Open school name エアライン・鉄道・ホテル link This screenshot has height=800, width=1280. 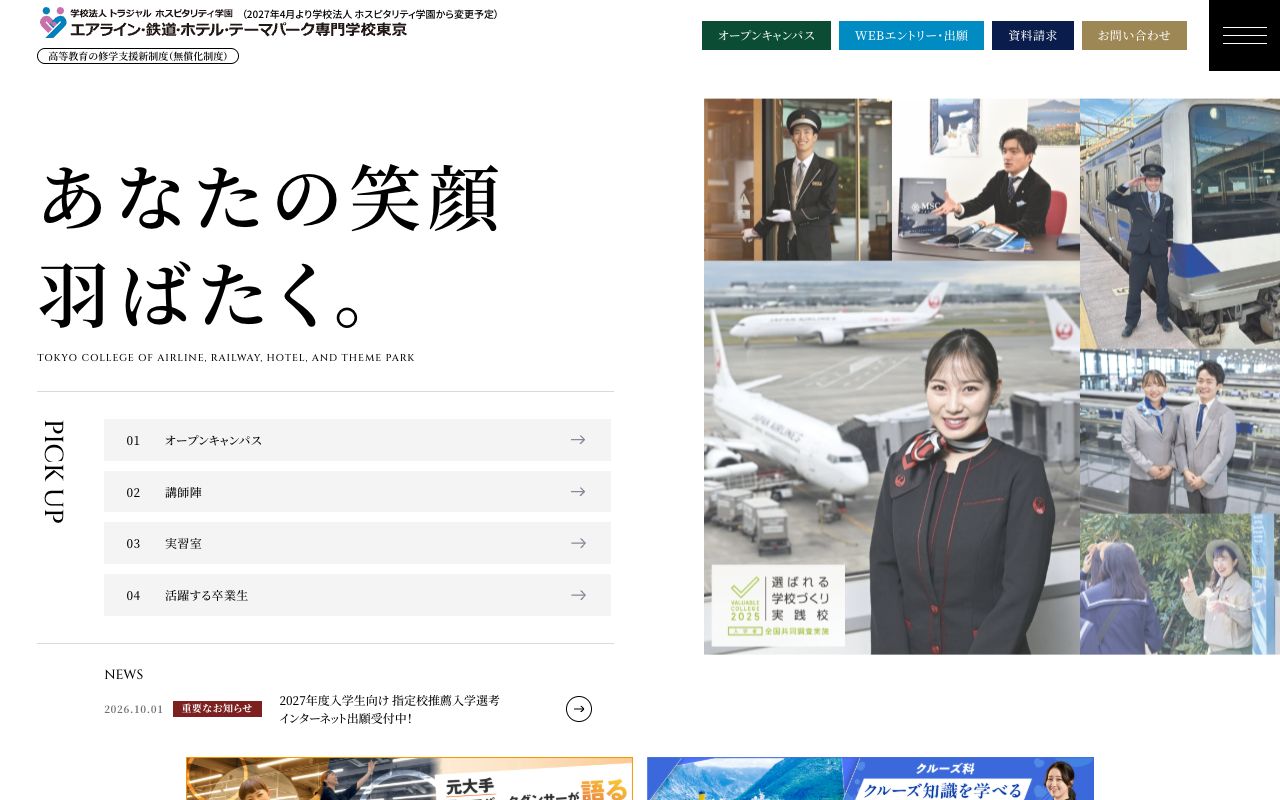pyautogui.click(x=238, y=29)
